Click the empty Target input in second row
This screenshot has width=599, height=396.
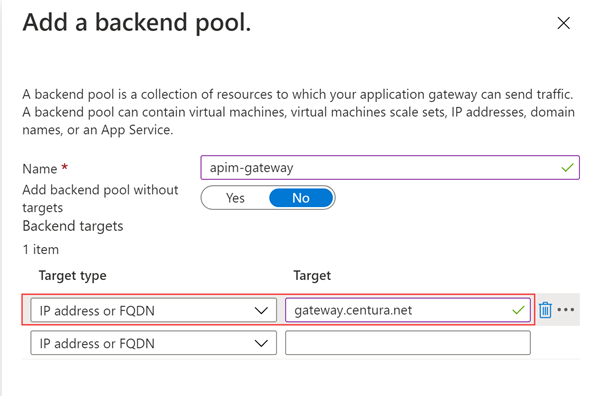click(x=408, y=343)
